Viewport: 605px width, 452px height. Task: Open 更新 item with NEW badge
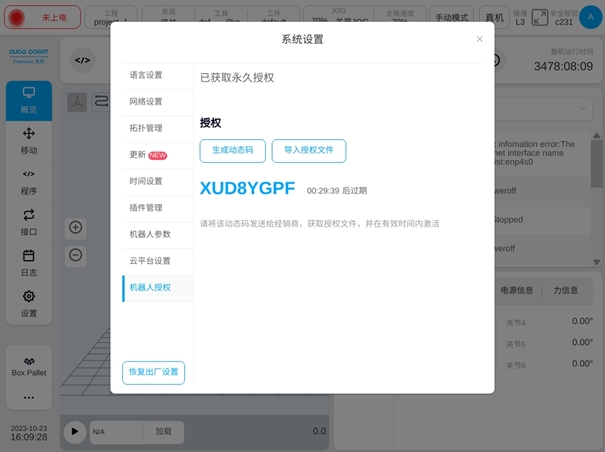146,155
